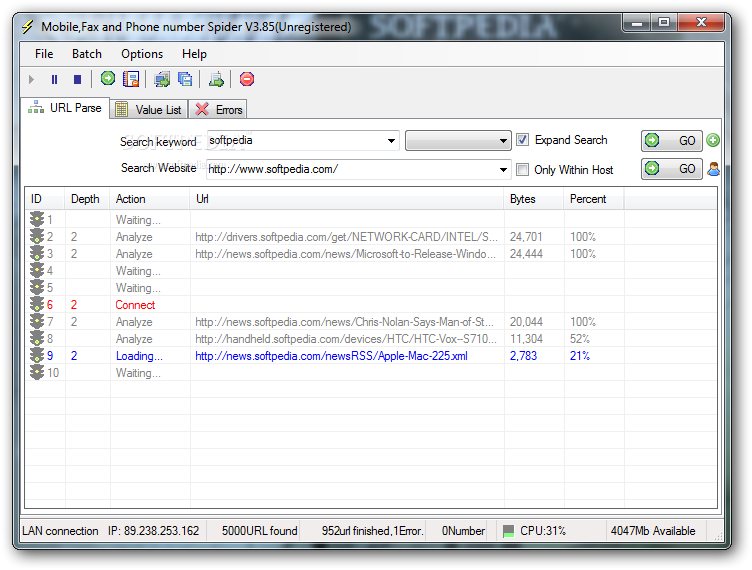Click the spider icon in row 10
The width and height of the screenshot is (752, 570).
pyautogui.click(x=37, y=373)
